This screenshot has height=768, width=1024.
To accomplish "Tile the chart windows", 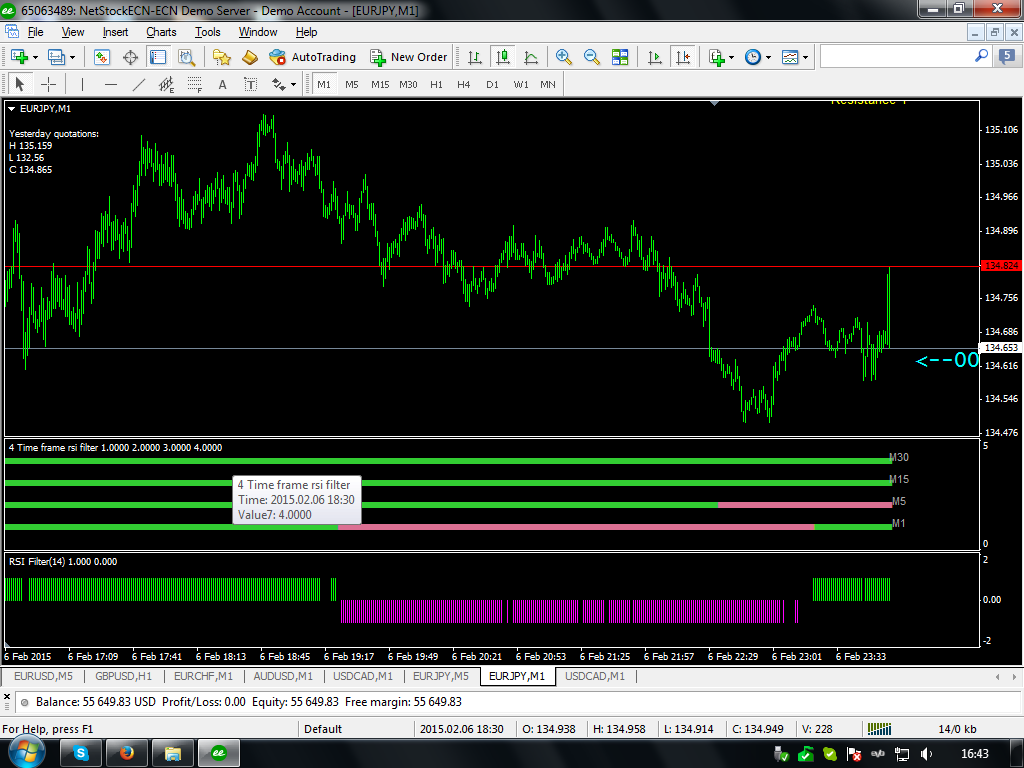I will tap(620, 56).
